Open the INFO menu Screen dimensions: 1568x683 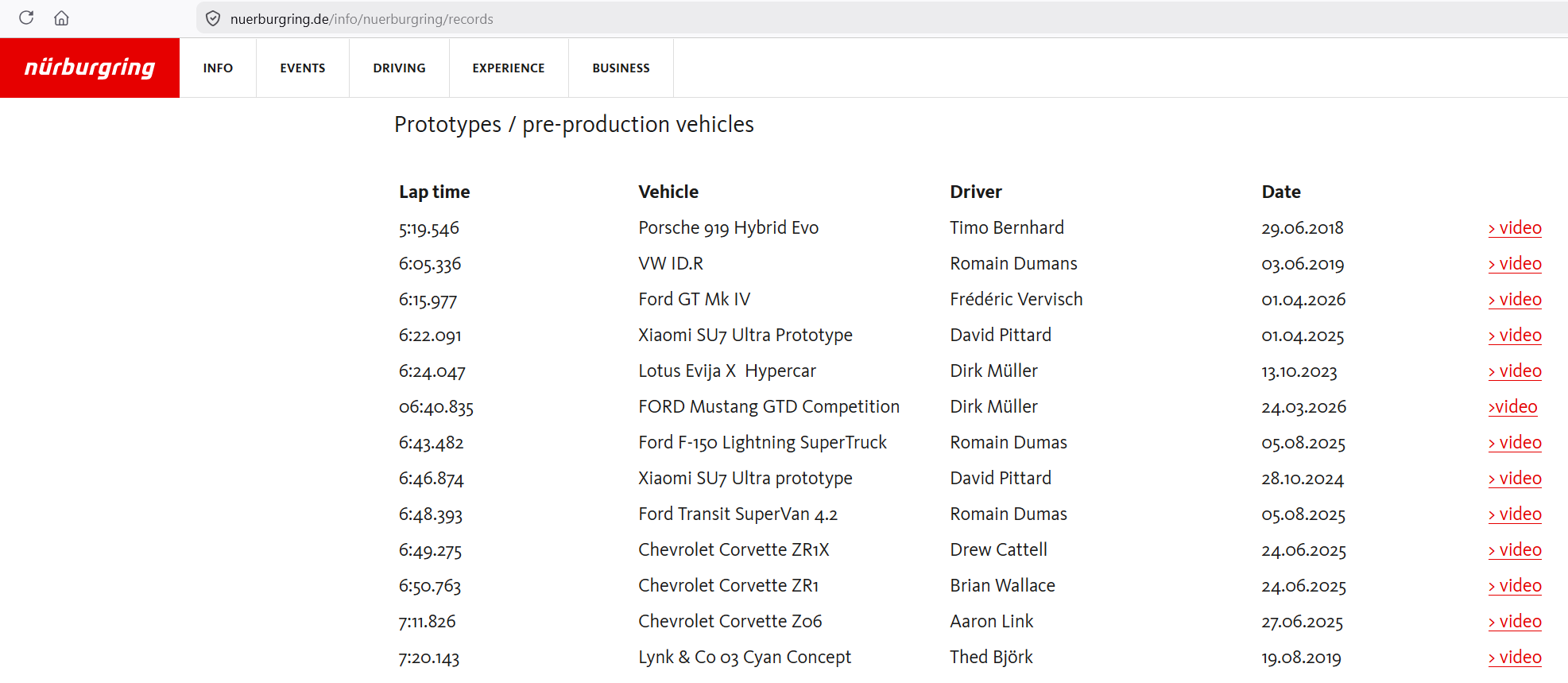point(218,68)
